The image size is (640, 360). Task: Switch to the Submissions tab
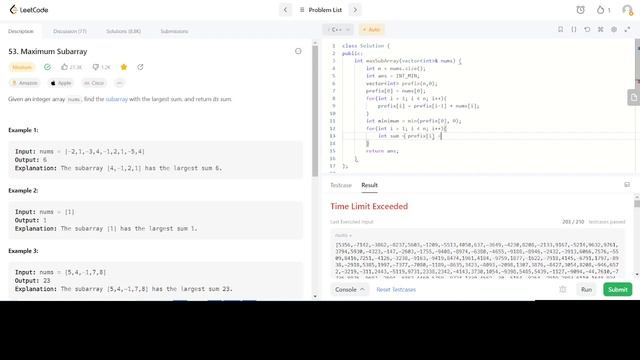[174, 31]
